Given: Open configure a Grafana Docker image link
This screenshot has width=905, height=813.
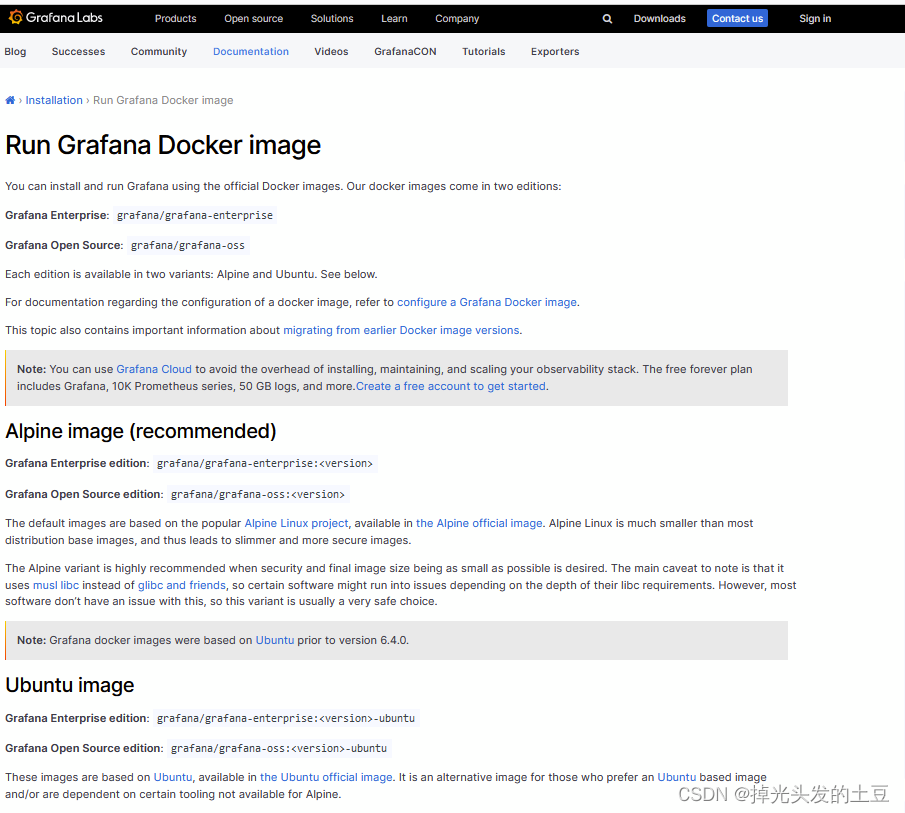Looking at the screenshot, I should tap(487, 302).
